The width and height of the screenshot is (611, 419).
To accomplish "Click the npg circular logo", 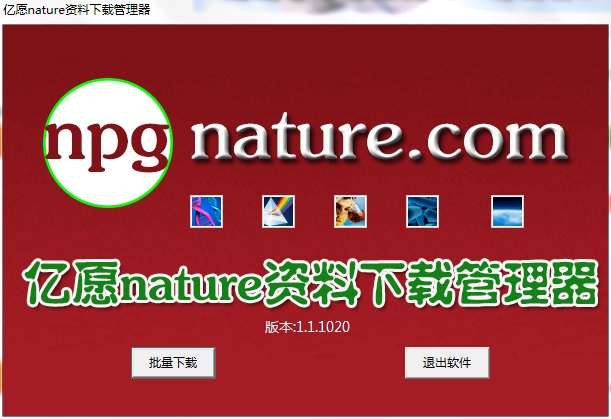I will (108, 143).
